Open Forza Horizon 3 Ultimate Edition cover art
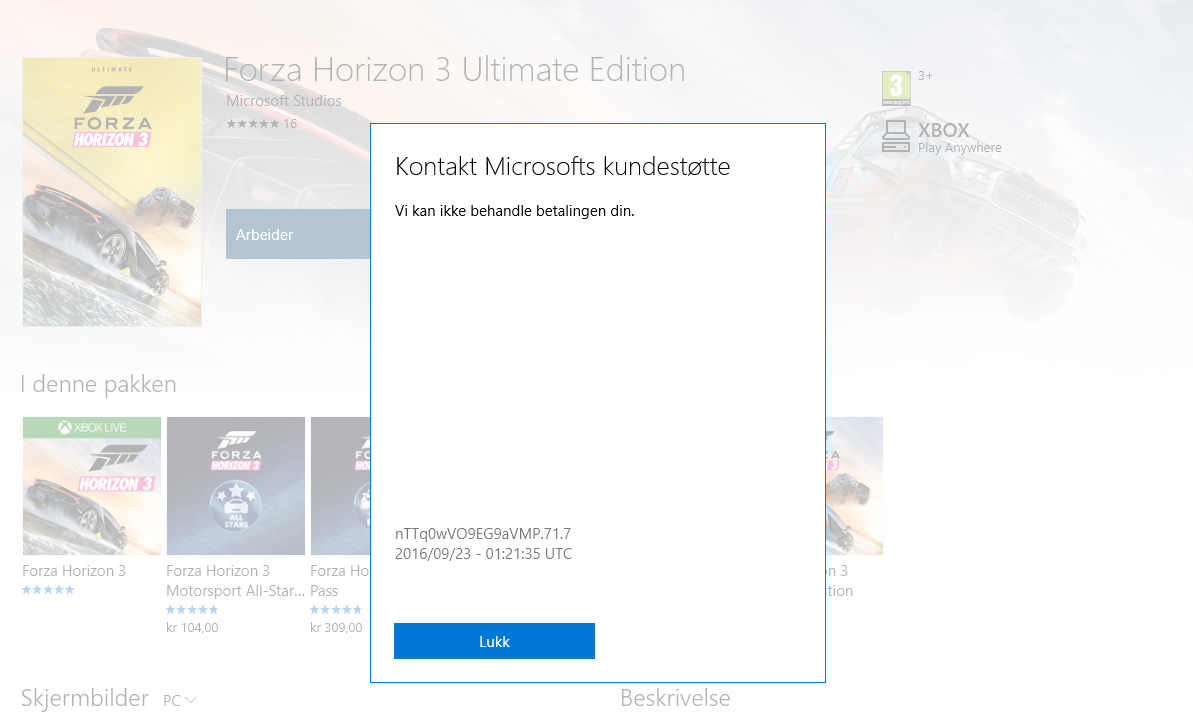The image size is (1193, 722). click(112, 192)
